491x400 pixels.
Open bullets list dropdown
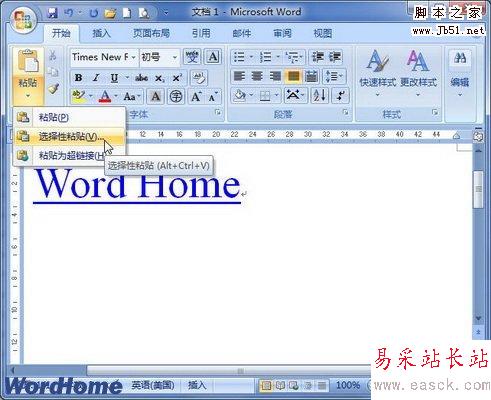pyautogui.click(x=251, y=57)
